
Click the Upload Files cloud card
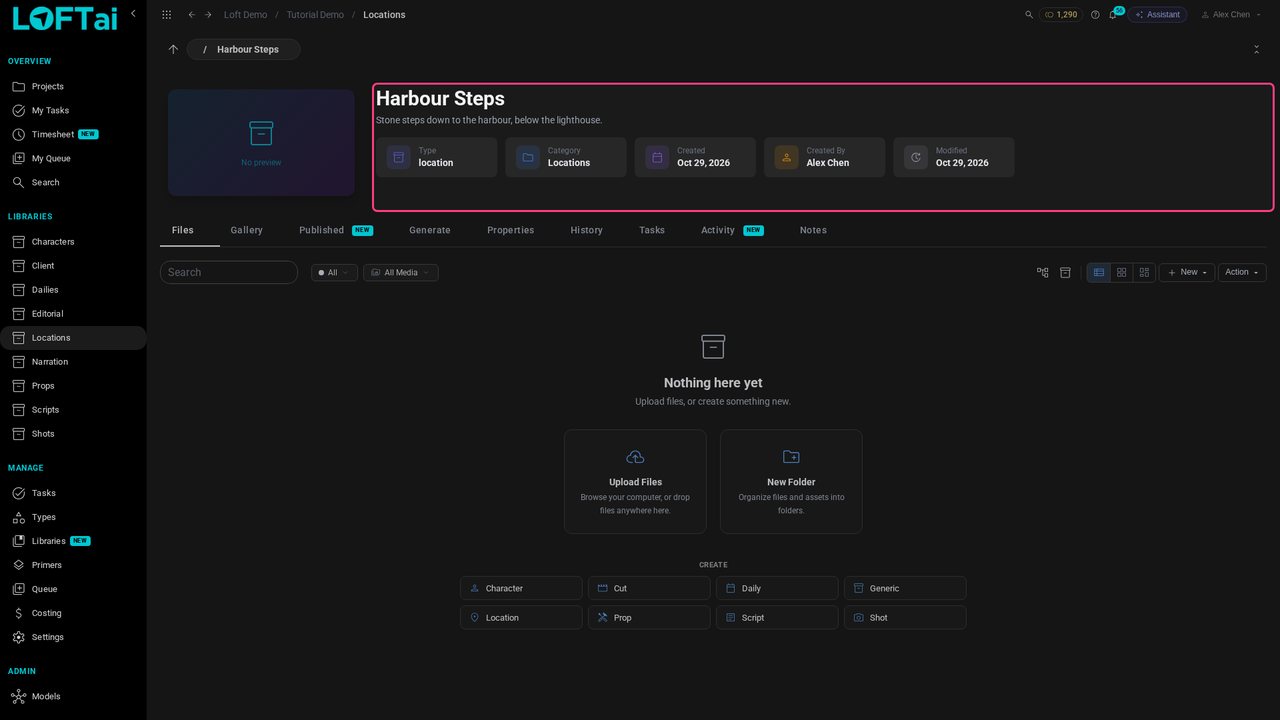tap(635, 481)
